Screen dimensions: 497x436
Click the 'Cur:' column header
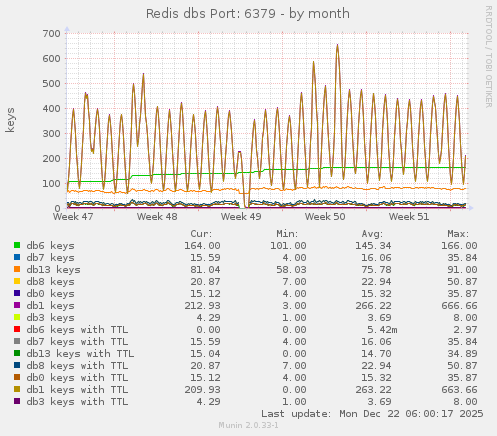click(201, 234)
